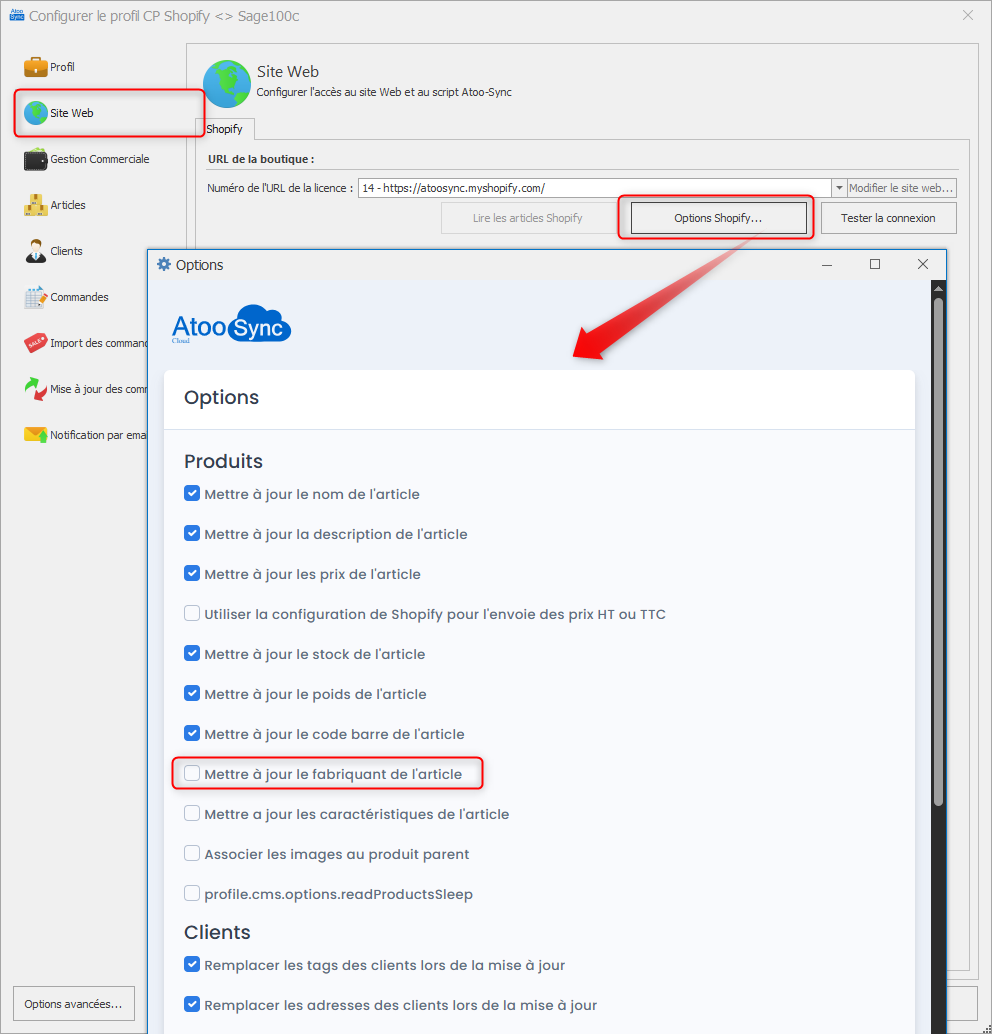Viewport: 992px width, 1034px height.
Task: Select the Profil label in sidebar
Action: [63, 67]
